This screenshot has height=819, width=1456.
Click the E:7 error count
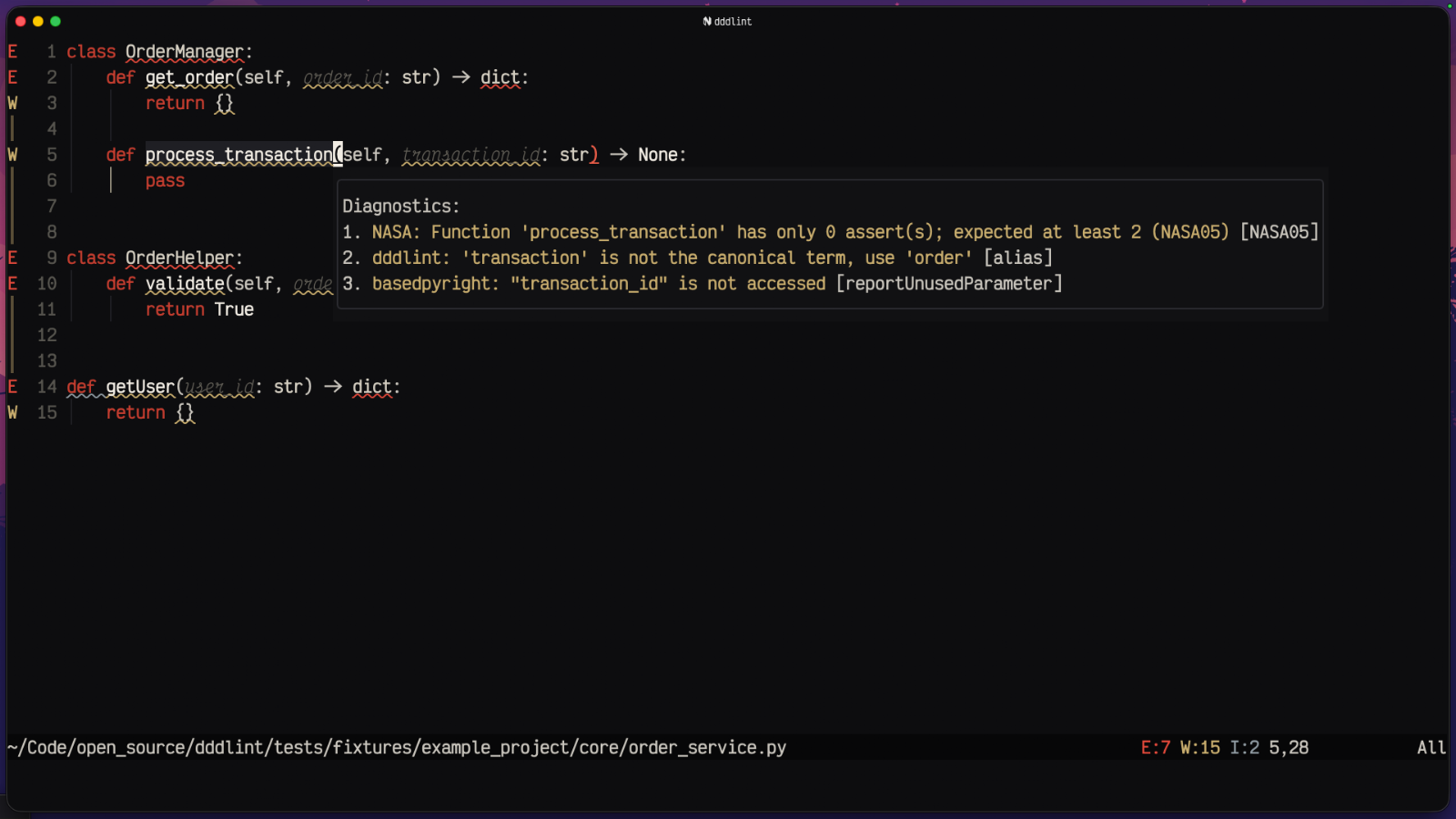click(1156, 747)
